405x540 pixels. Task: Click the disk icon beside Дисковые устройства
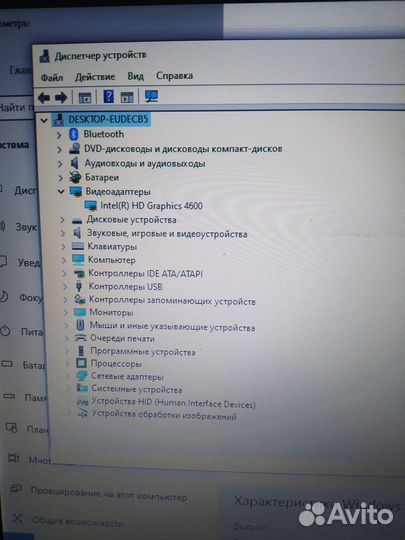click(x=77, y=220)
